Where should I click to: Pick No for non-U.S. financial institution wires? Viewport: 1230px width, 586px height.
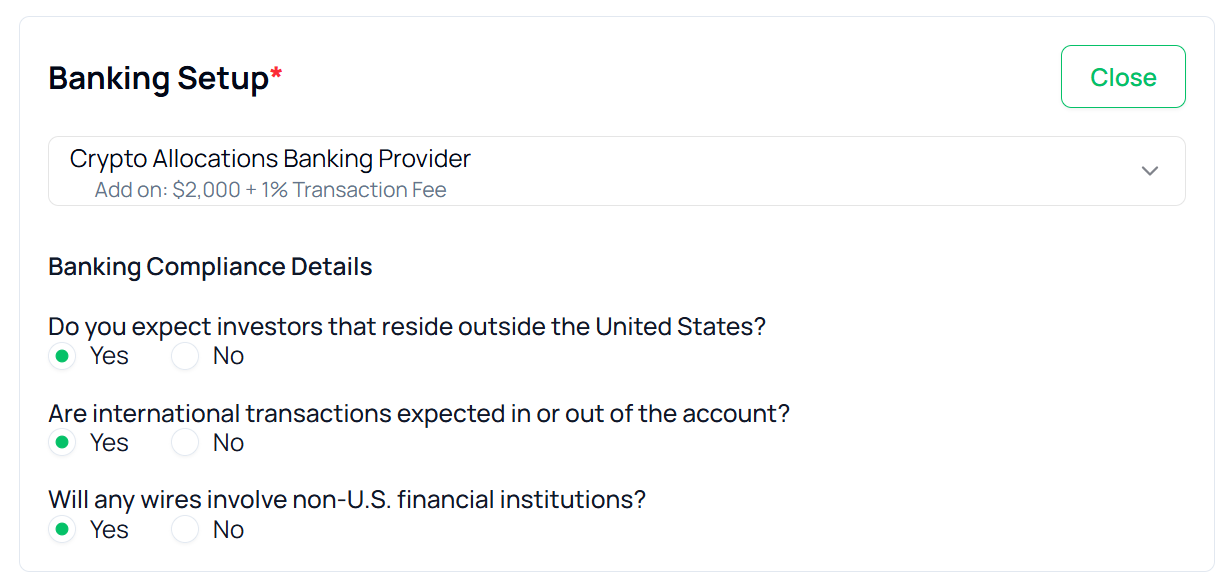[185, 530]
